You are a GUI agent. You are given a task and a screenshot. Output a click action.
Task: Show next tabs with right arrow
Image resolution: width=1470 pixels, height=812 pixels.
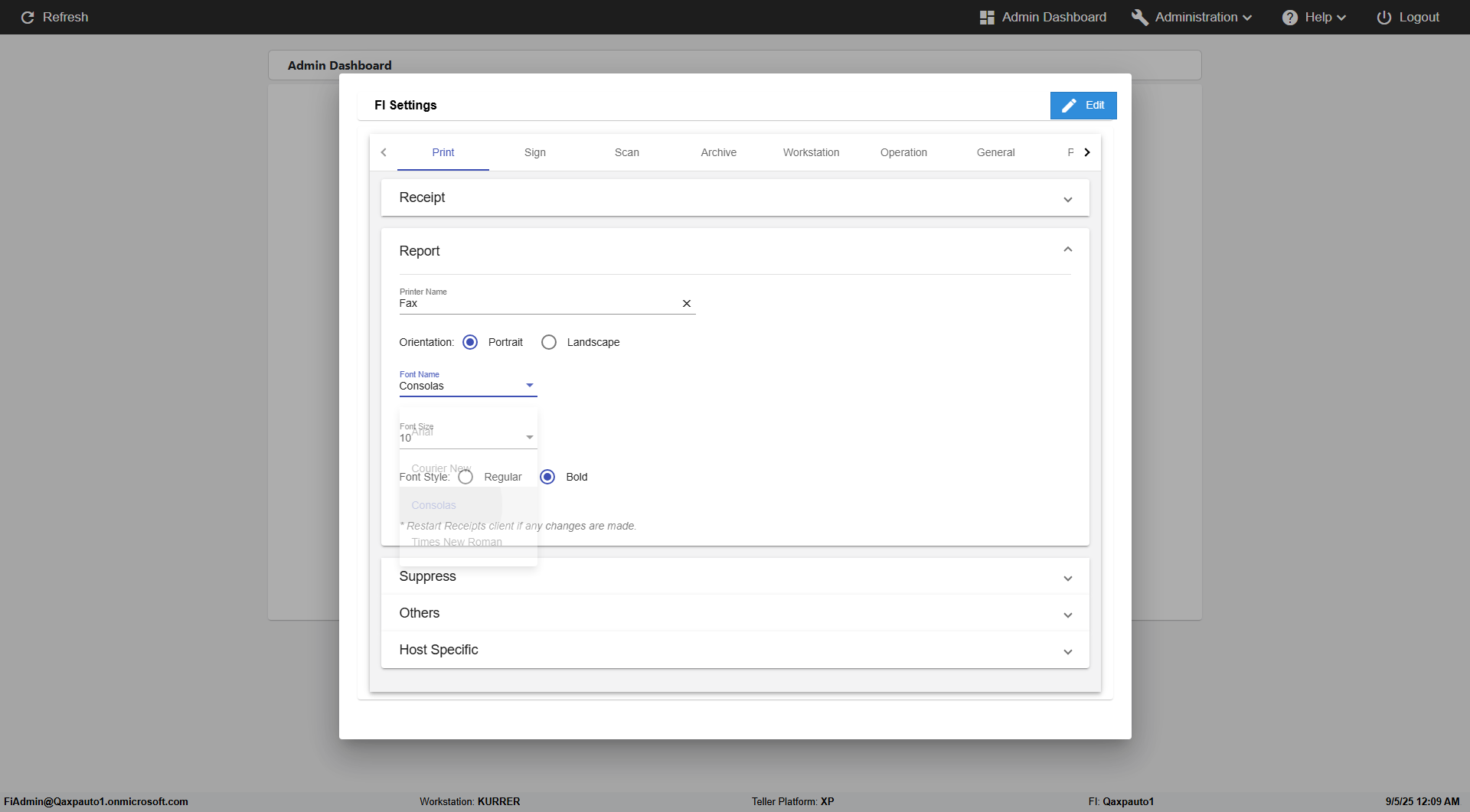[x=1086, y=152]
